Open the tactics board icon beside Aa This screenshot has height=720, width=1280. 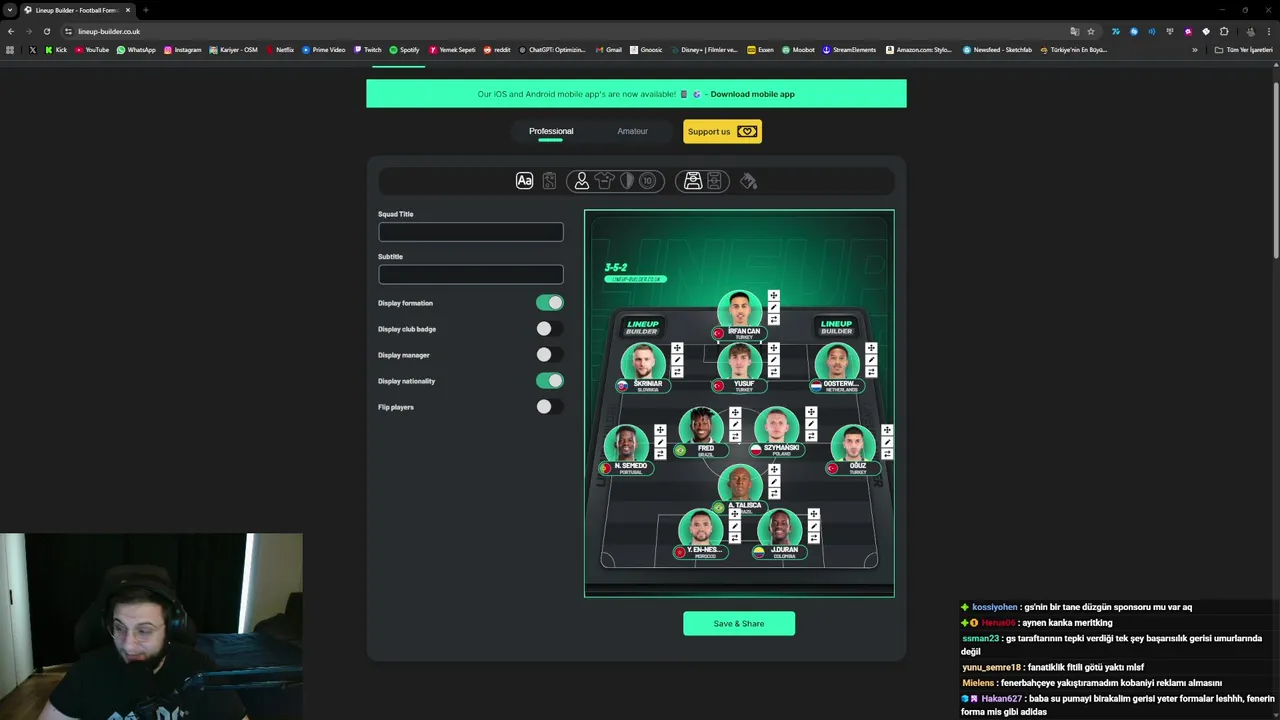[549, 181]
